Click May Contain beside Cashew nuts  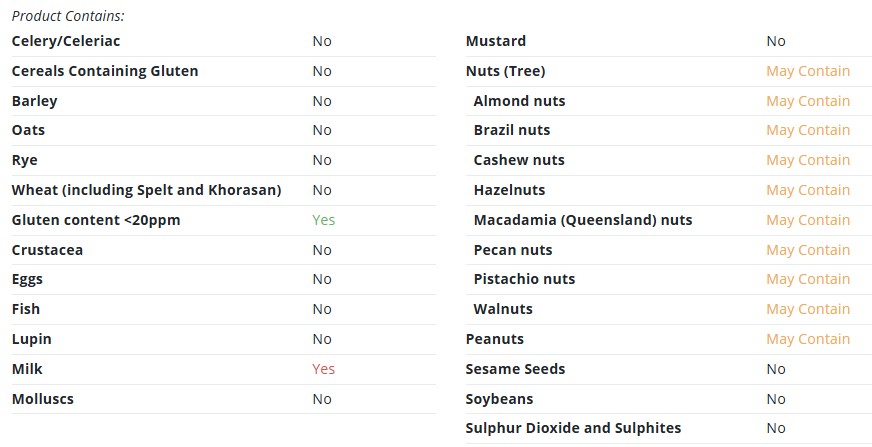[x=808, y=160]
